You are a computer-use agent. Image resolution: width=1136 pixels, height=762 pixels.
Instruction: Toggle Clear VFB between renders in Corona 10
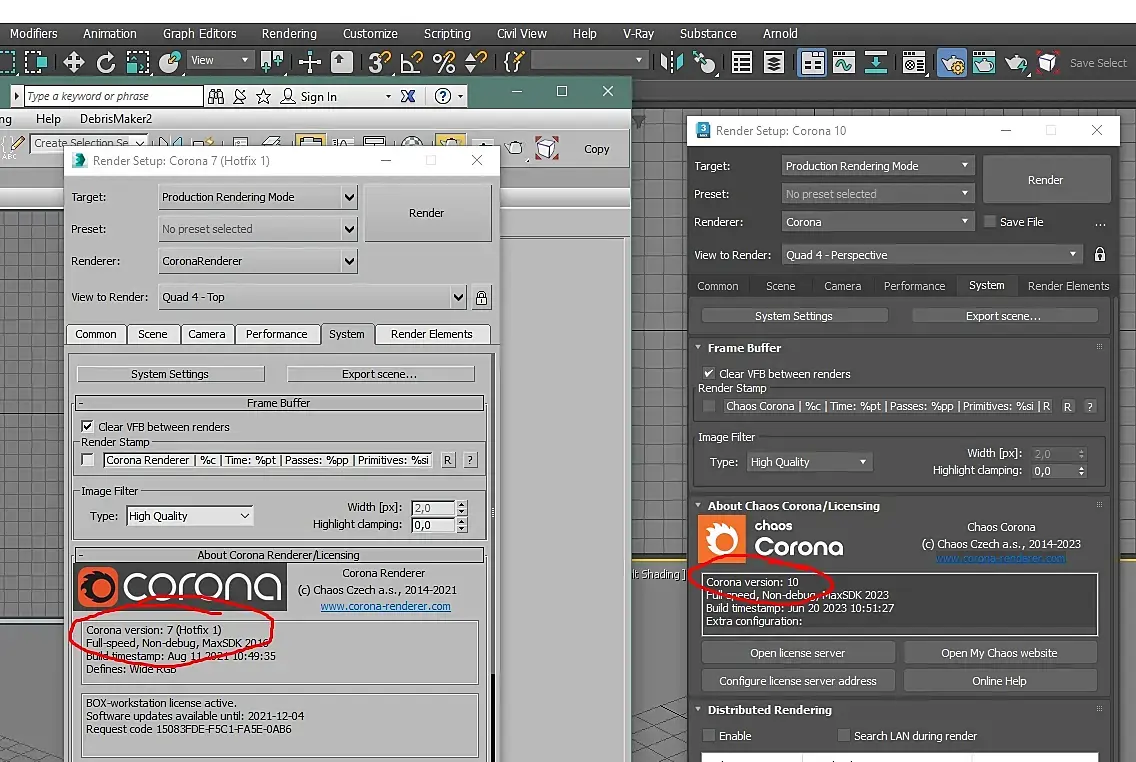709,374
